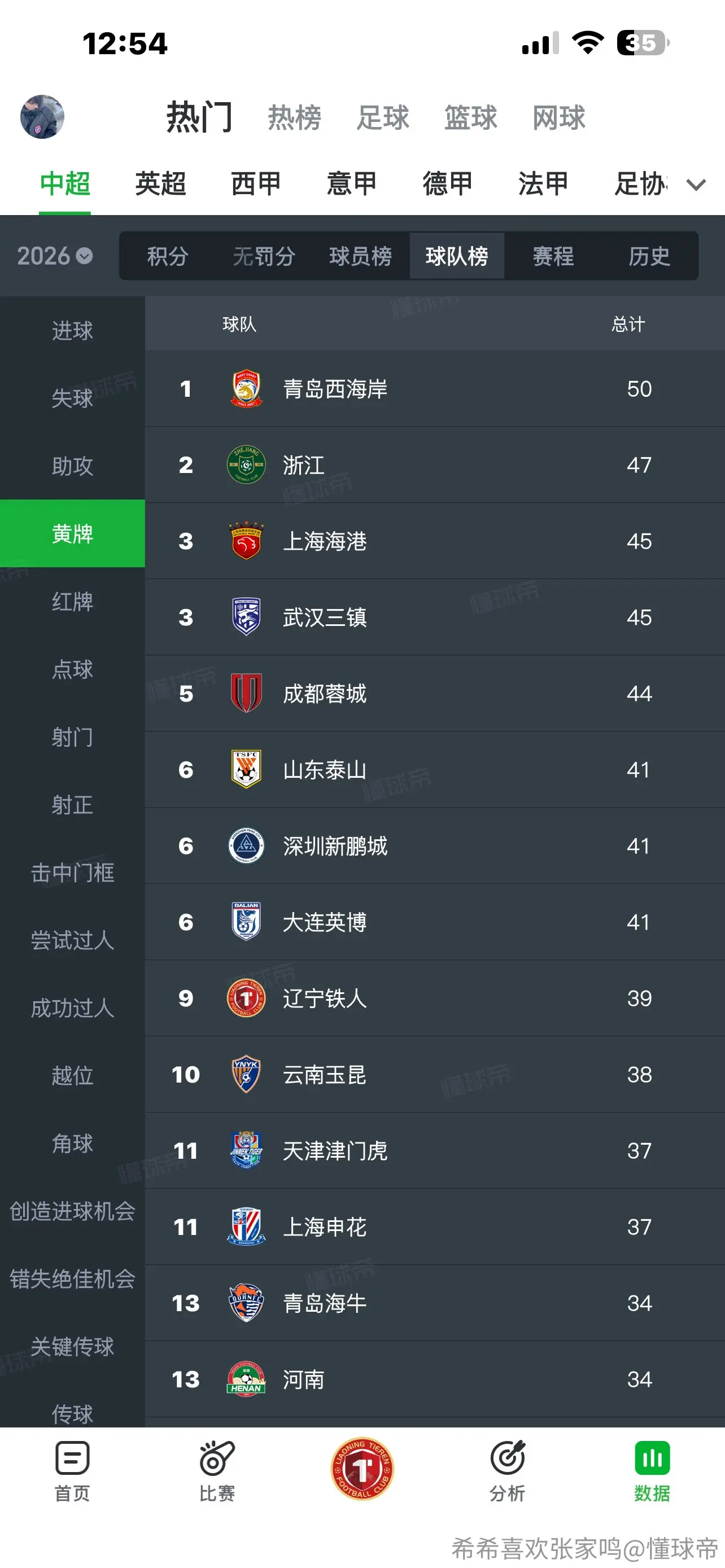Open the 赛程 schedule tab

tap(553, 256)
